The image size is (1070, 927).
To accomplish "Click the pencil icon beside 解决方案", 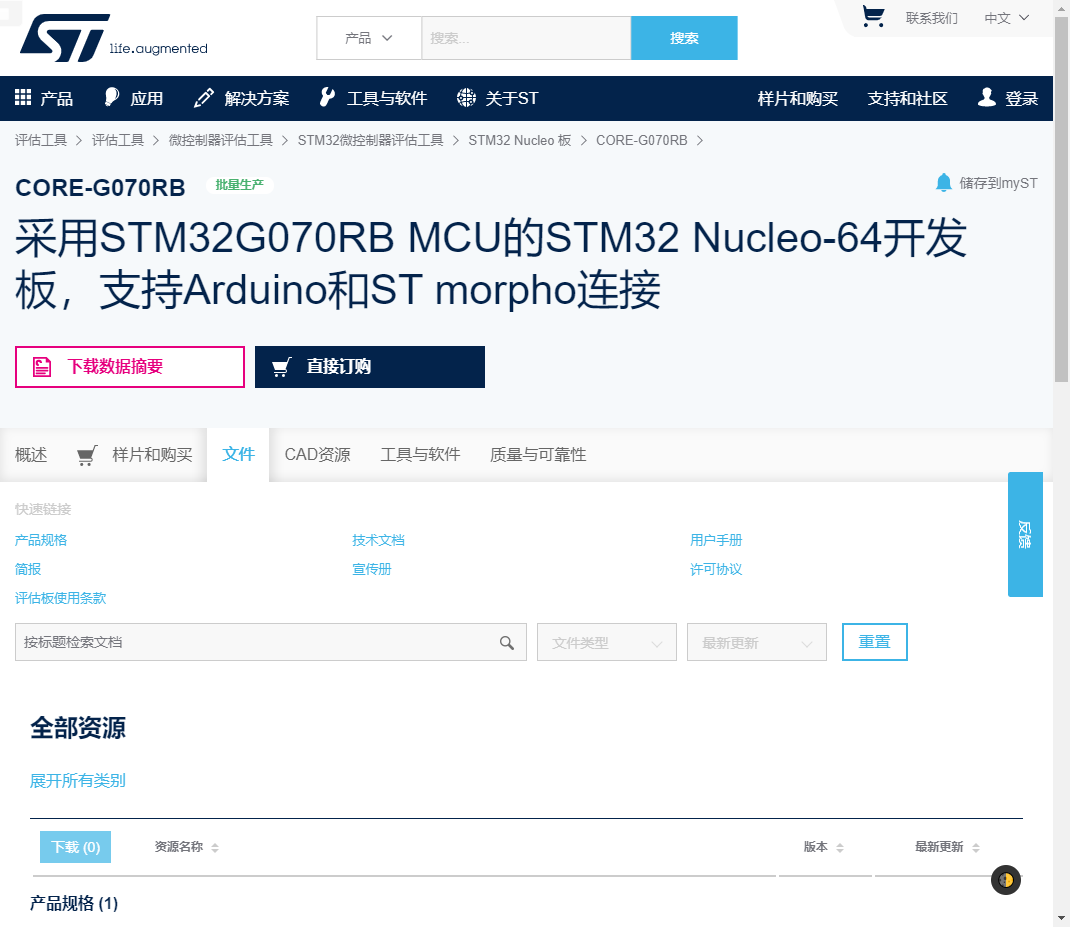I will [203, 98].
